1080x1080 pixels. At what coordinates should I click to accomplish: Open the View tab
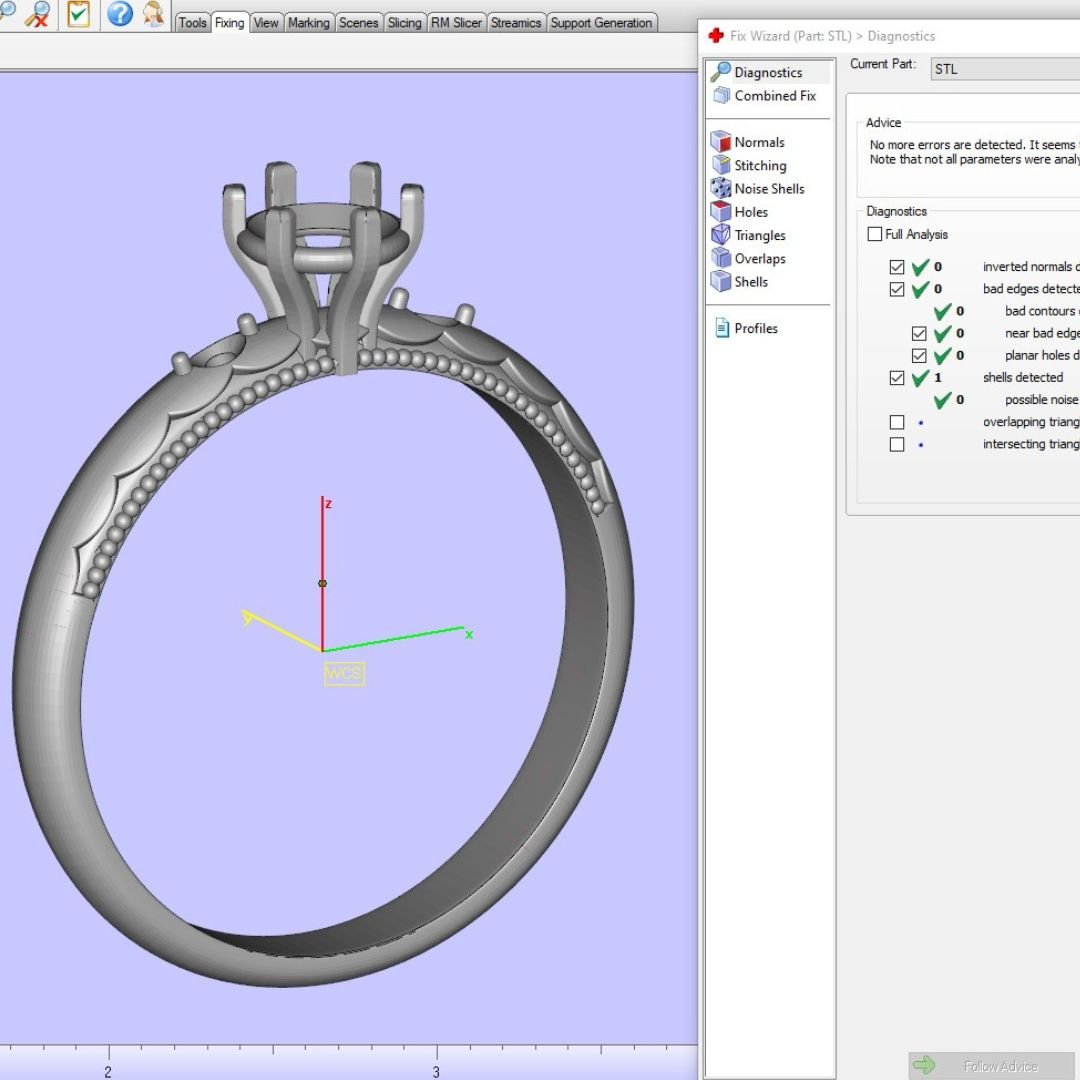pyautogui.click(x=266, y=23)
